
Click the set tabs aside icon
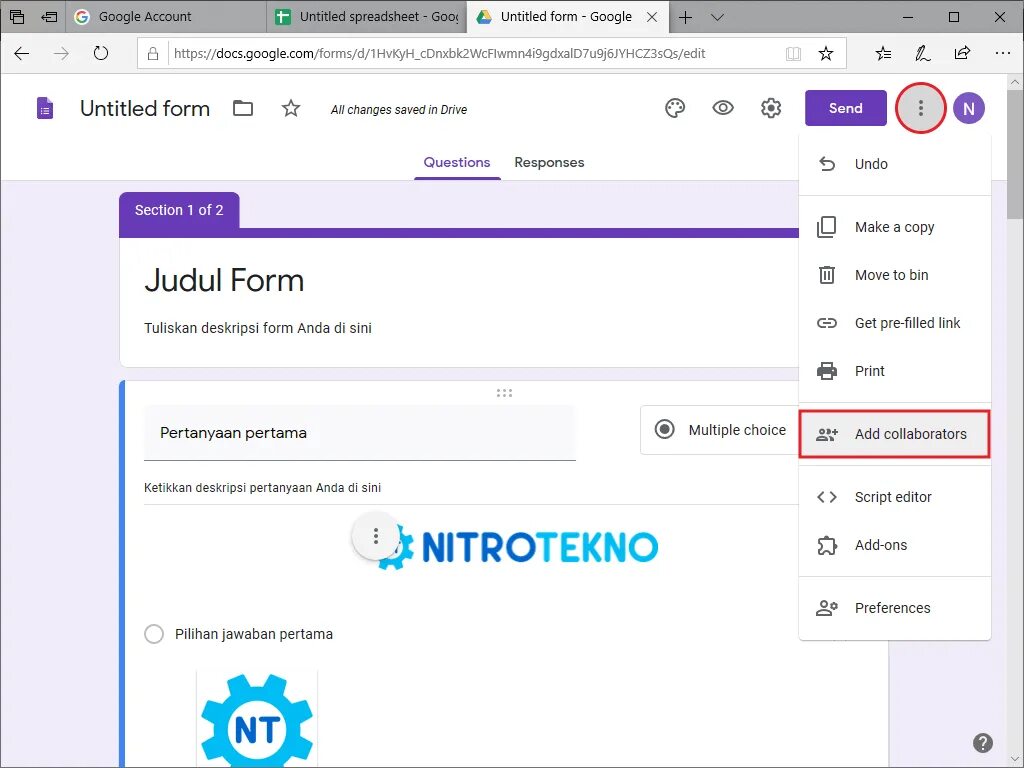click(x=49, y=17)
